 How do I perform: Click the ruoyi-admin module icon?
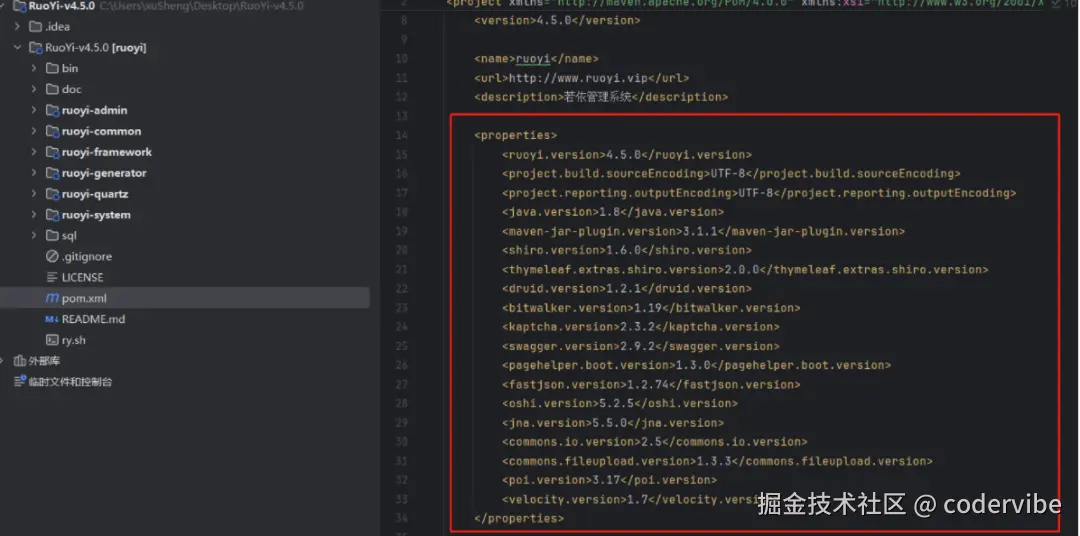52,110
